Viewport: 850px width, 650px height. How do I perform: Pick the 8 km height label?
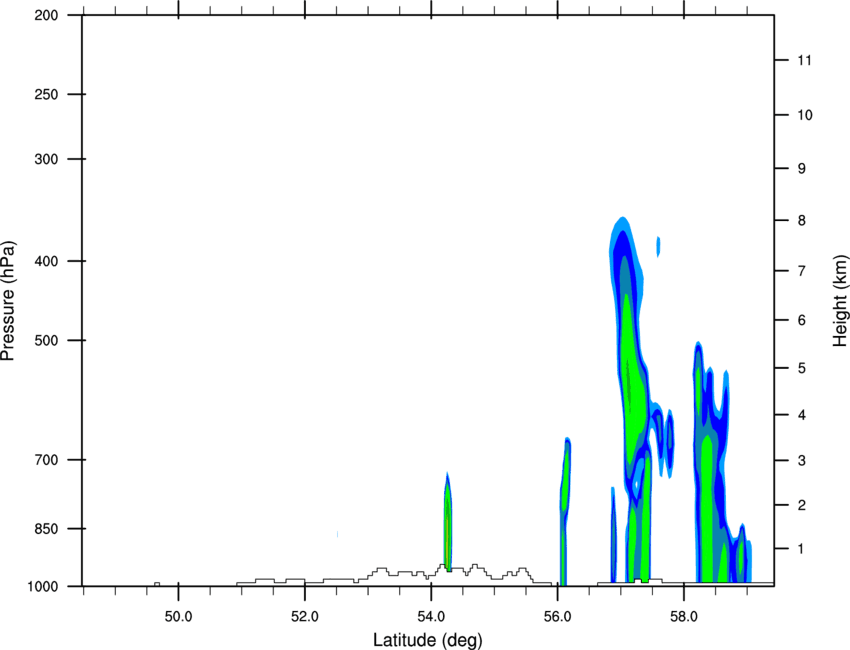pos(802,221)
